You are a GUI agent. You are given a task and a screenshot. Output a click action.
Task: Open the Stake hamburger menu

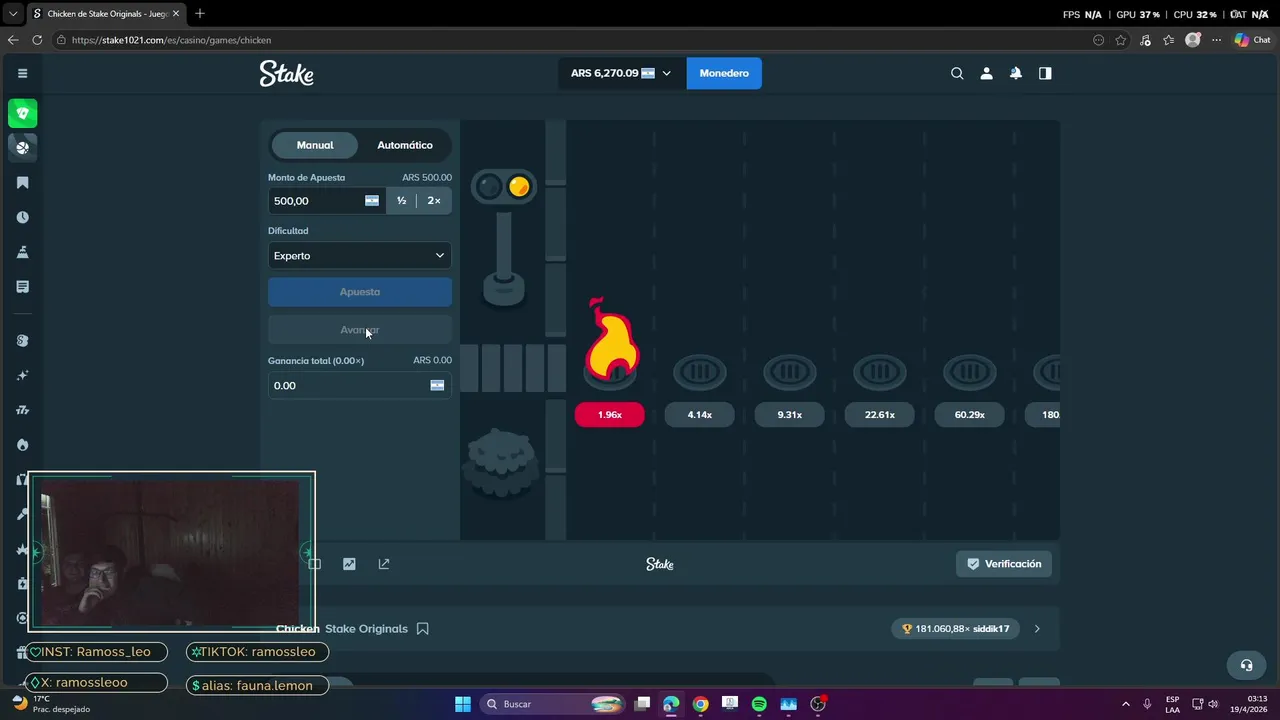tap(22, 73)
